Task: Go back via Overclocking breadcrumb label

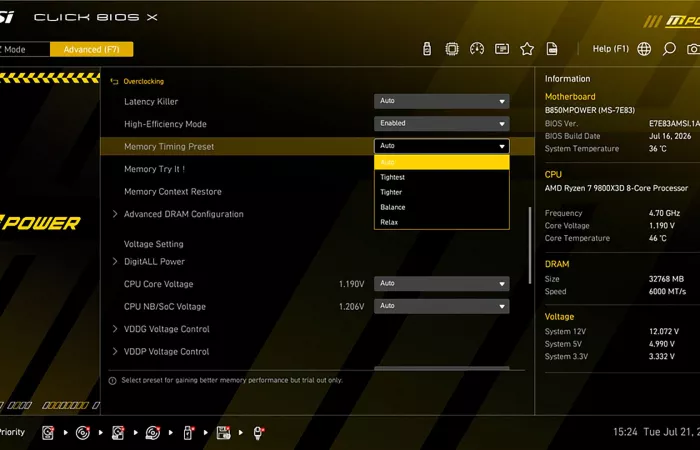Action: pyautogui.click(x=143, y=81)
